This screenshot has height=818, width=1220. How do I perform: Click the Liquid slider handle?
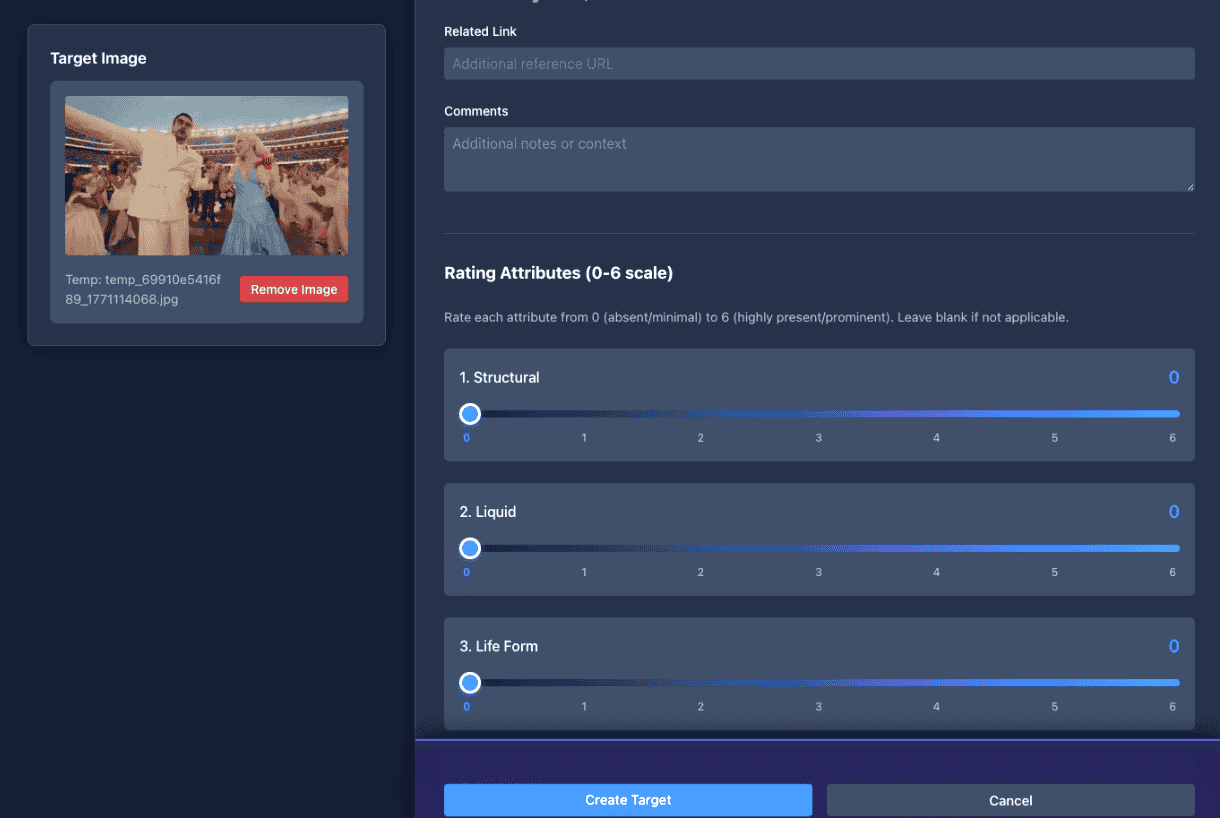[470, 548]
